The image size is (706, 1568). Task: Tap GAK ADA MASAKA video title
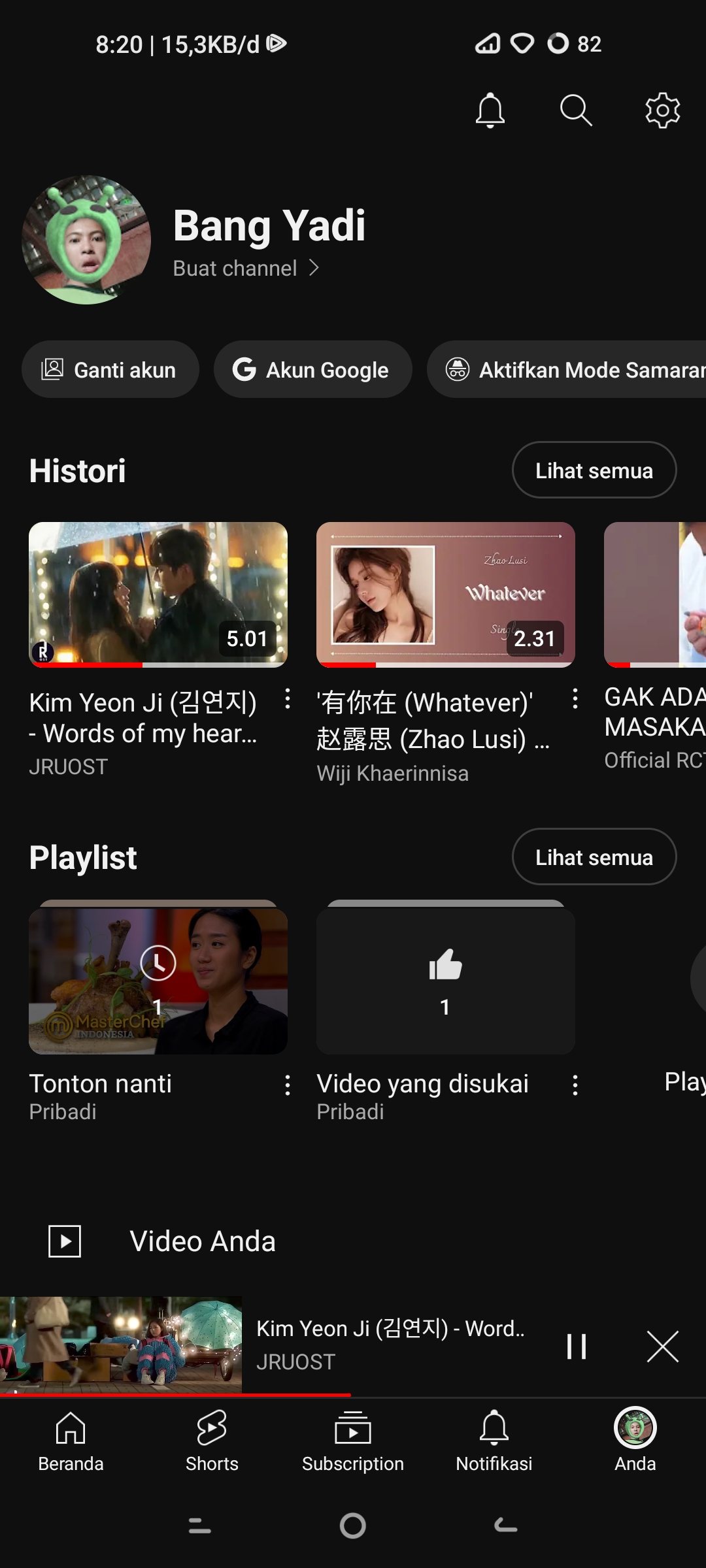[x=655, y=712]
